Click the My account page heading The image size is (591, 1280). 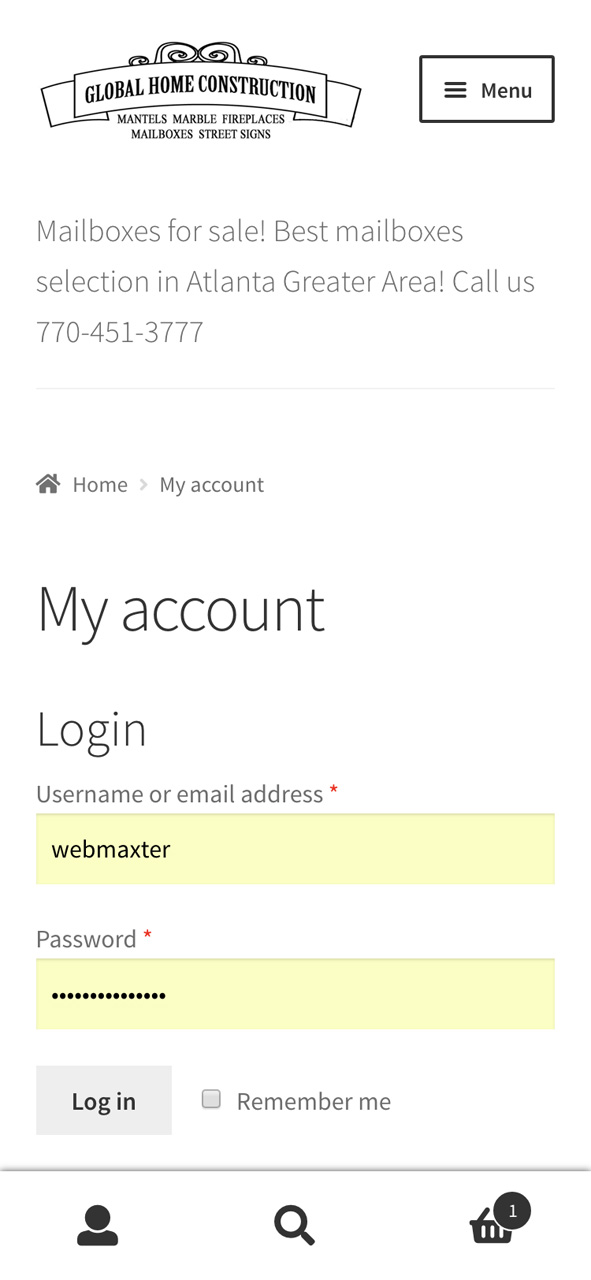click(x=181, y=608)
